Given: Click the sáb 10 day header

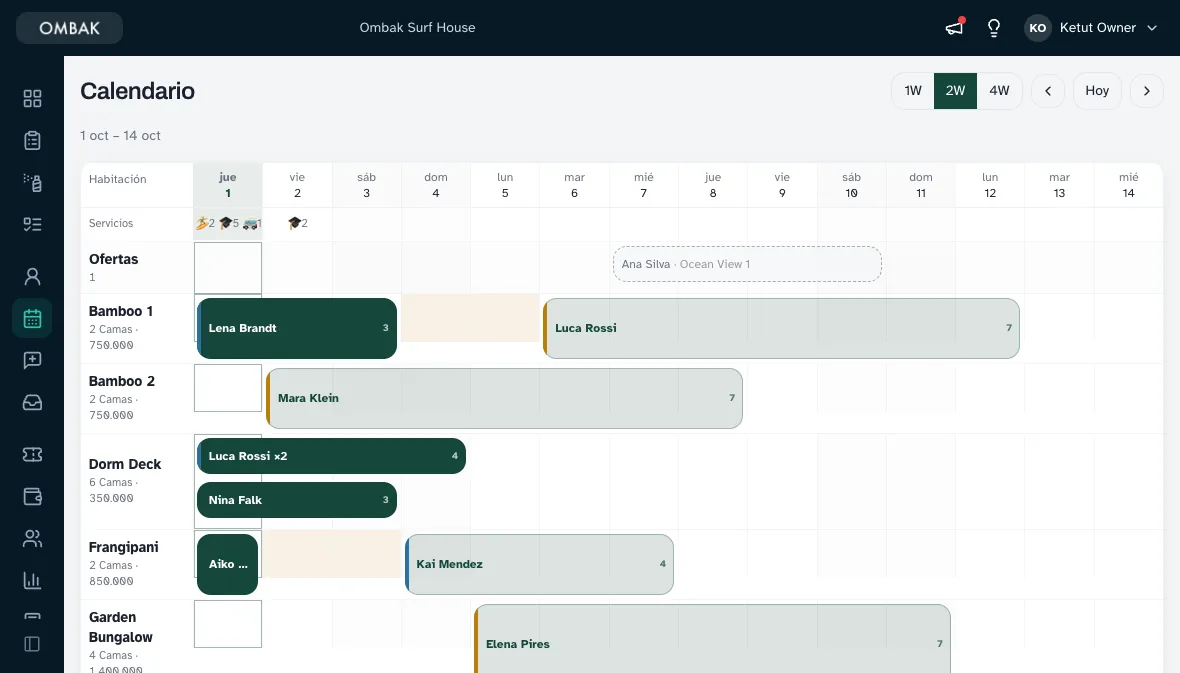Looking at the screenshot, I should point(851,185).
